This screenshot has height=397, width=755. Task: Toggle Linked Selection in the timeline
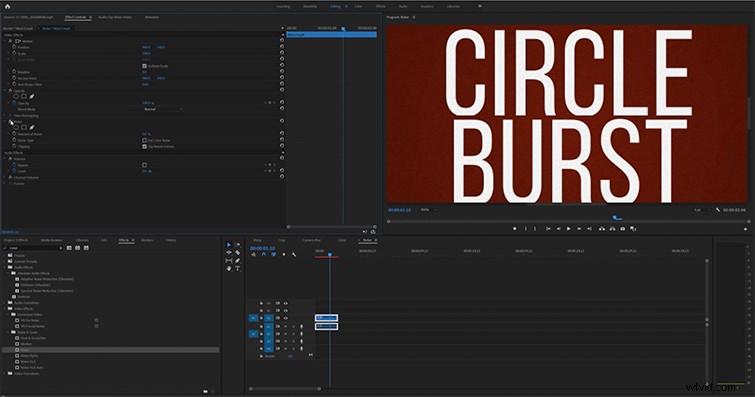(273, 254)
